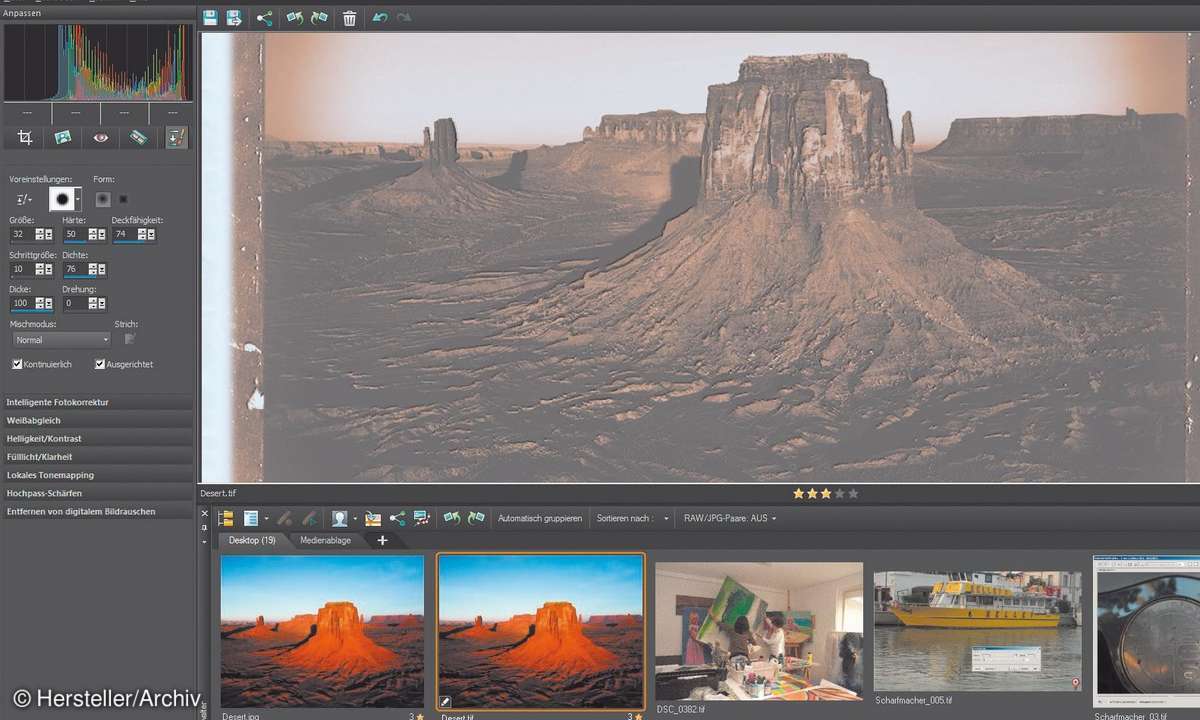
Task: Click the red-eye removal tool icon
Action: point(101,138)
